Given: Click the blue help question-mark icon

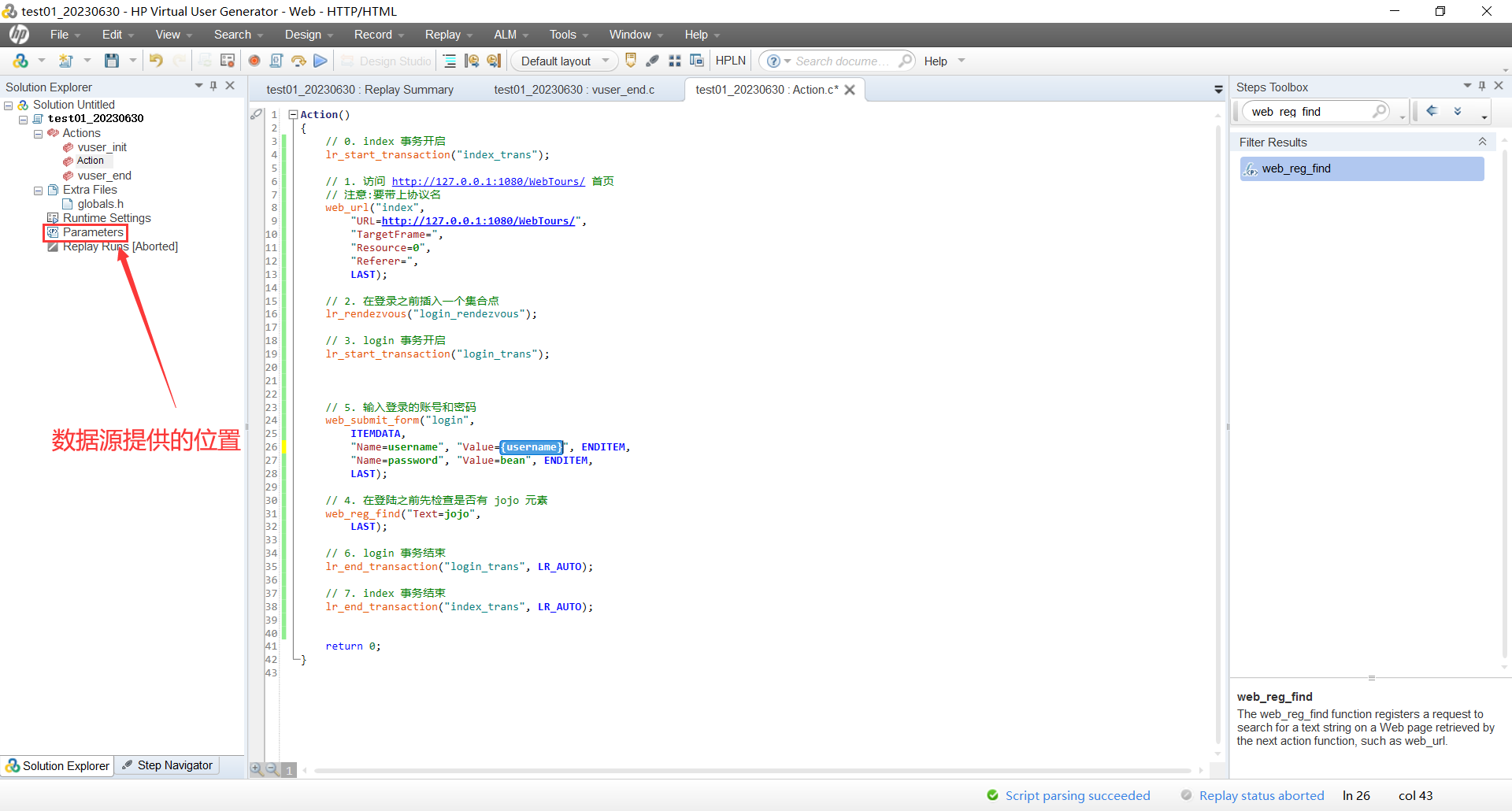Looking at the screenshot, I should (774, 61).
